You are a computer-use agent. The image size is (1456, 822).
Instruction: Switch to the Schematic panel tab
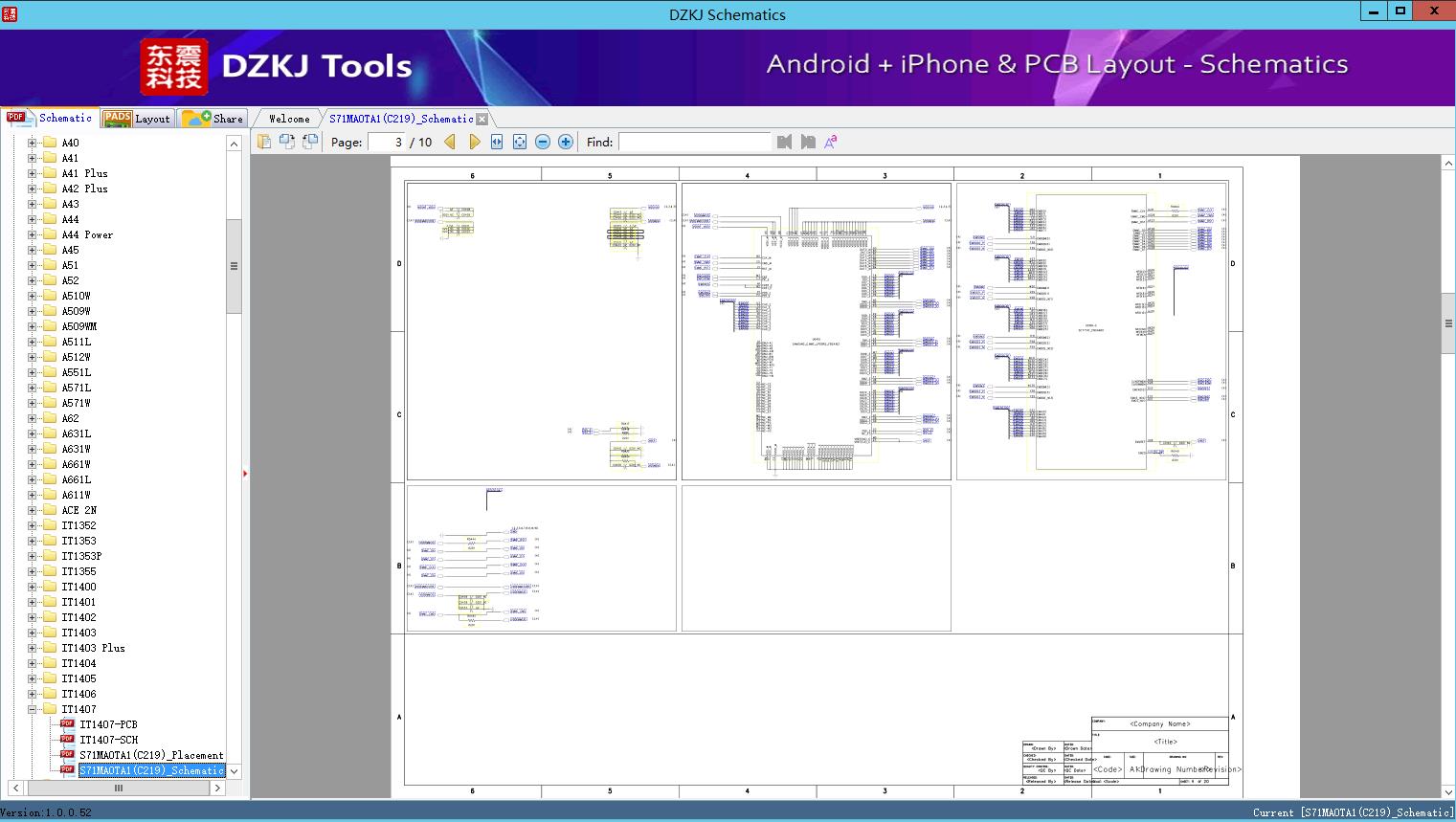point(50,118)
